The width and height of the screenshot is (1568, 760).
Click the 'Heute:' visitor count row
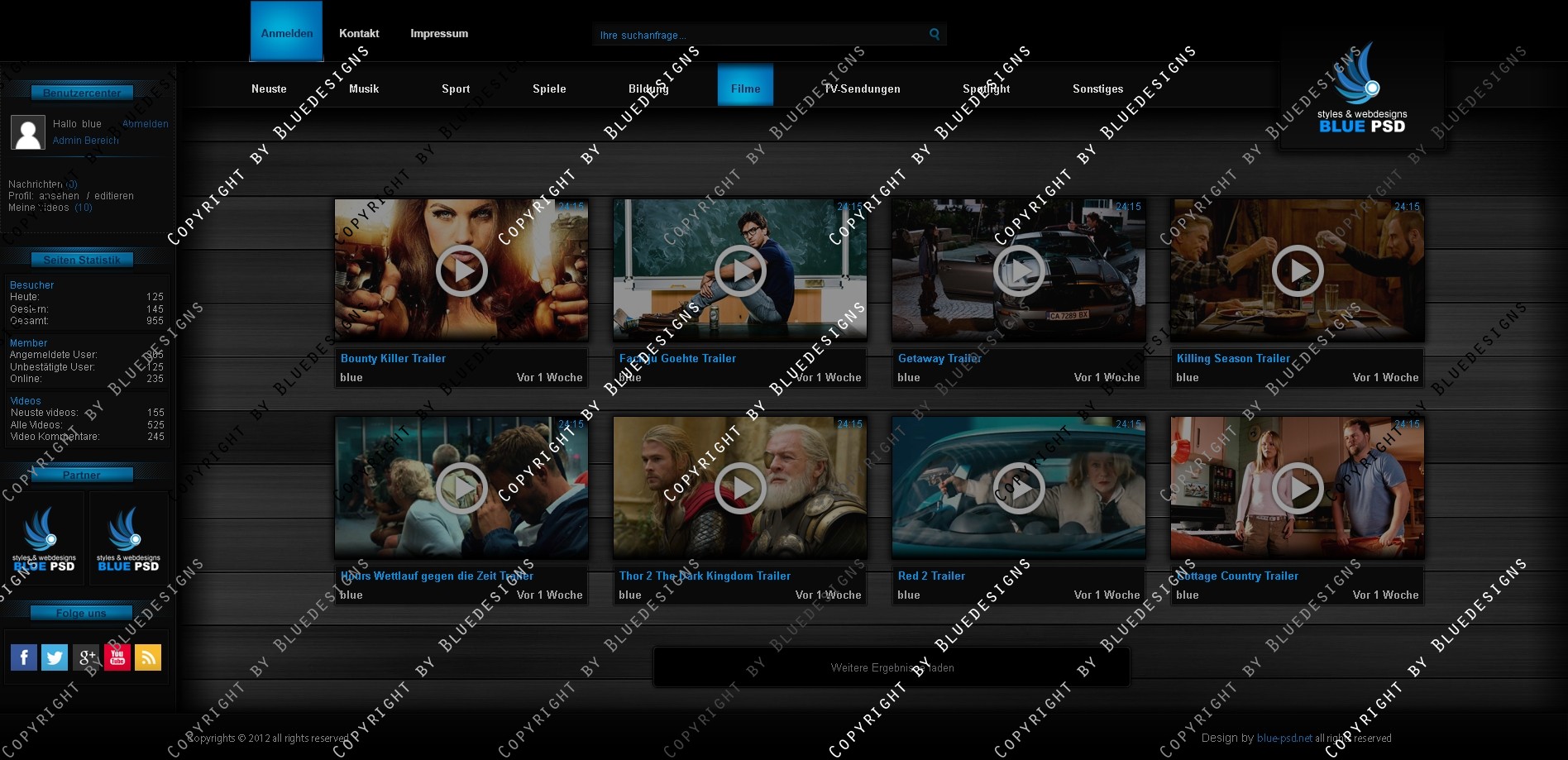(87, 297)
